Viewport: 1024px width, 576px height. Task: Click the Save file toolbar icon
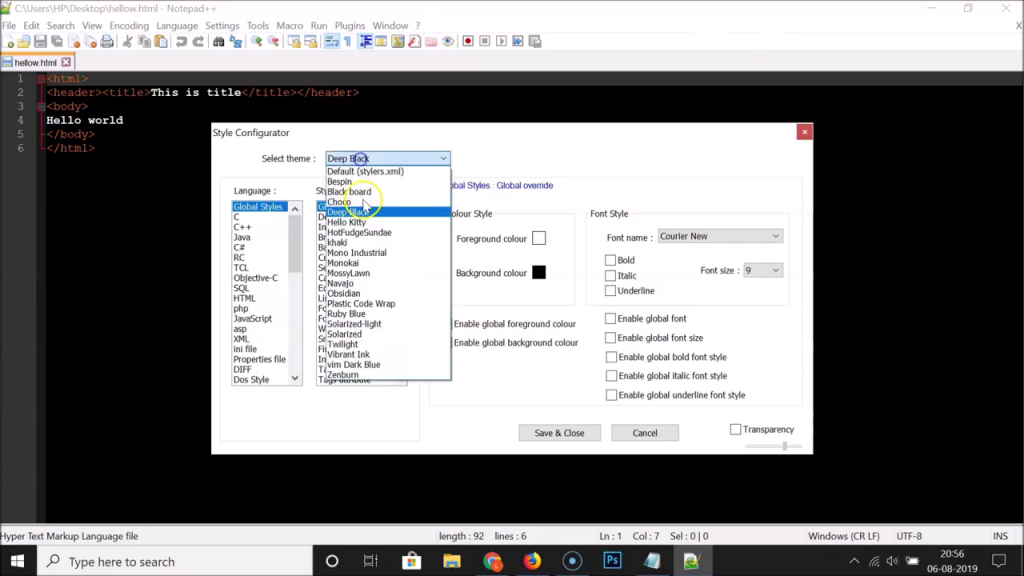click(x=40, y=41)
